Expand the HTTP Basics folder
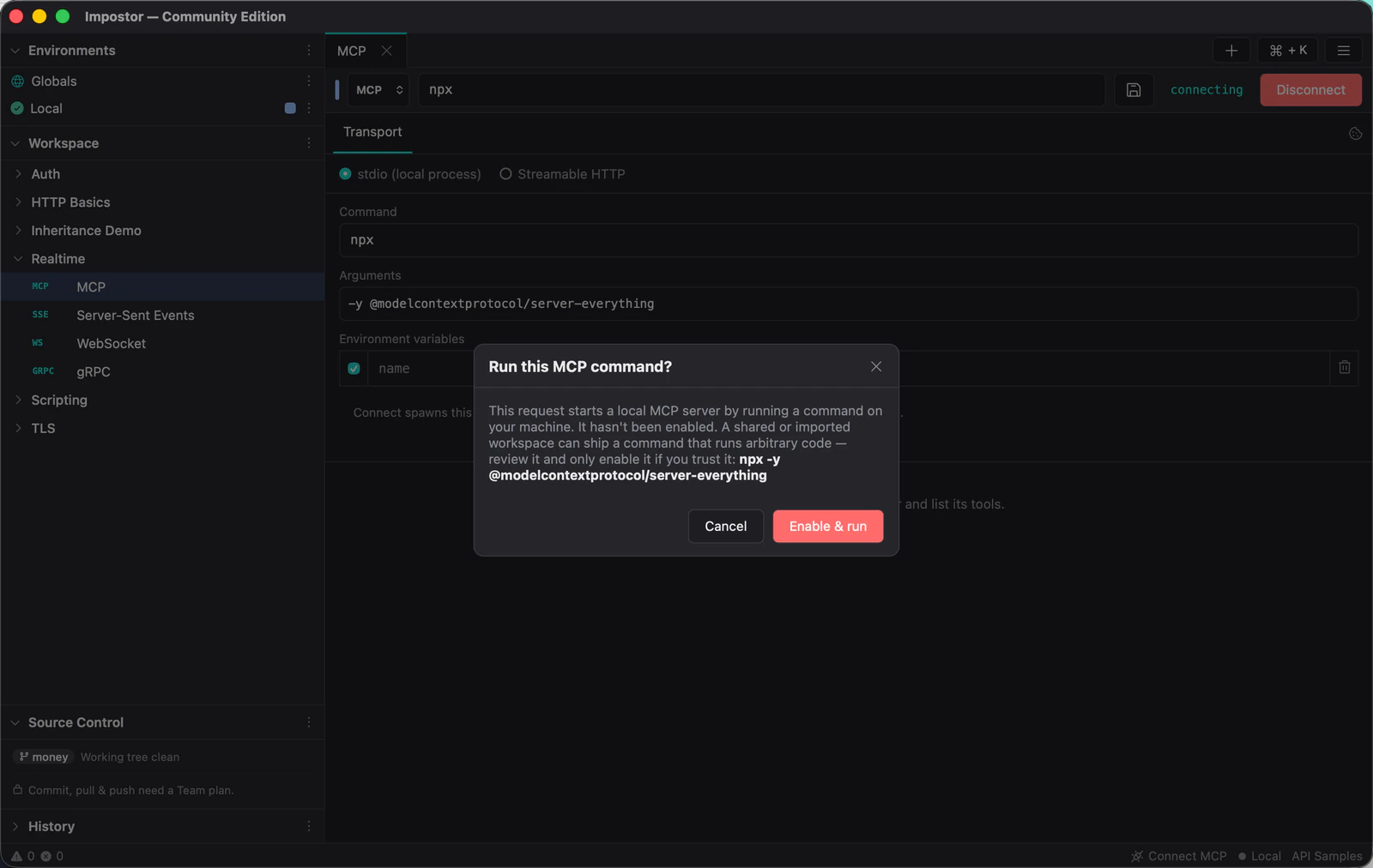 click(18, 202)
